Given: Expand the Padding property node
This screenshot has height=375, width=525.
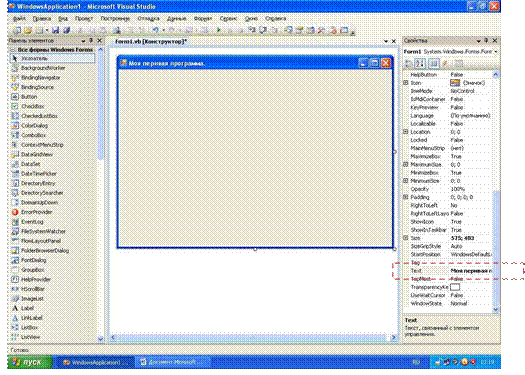Looking at the screenshot, I should click(x=405, y=197).
